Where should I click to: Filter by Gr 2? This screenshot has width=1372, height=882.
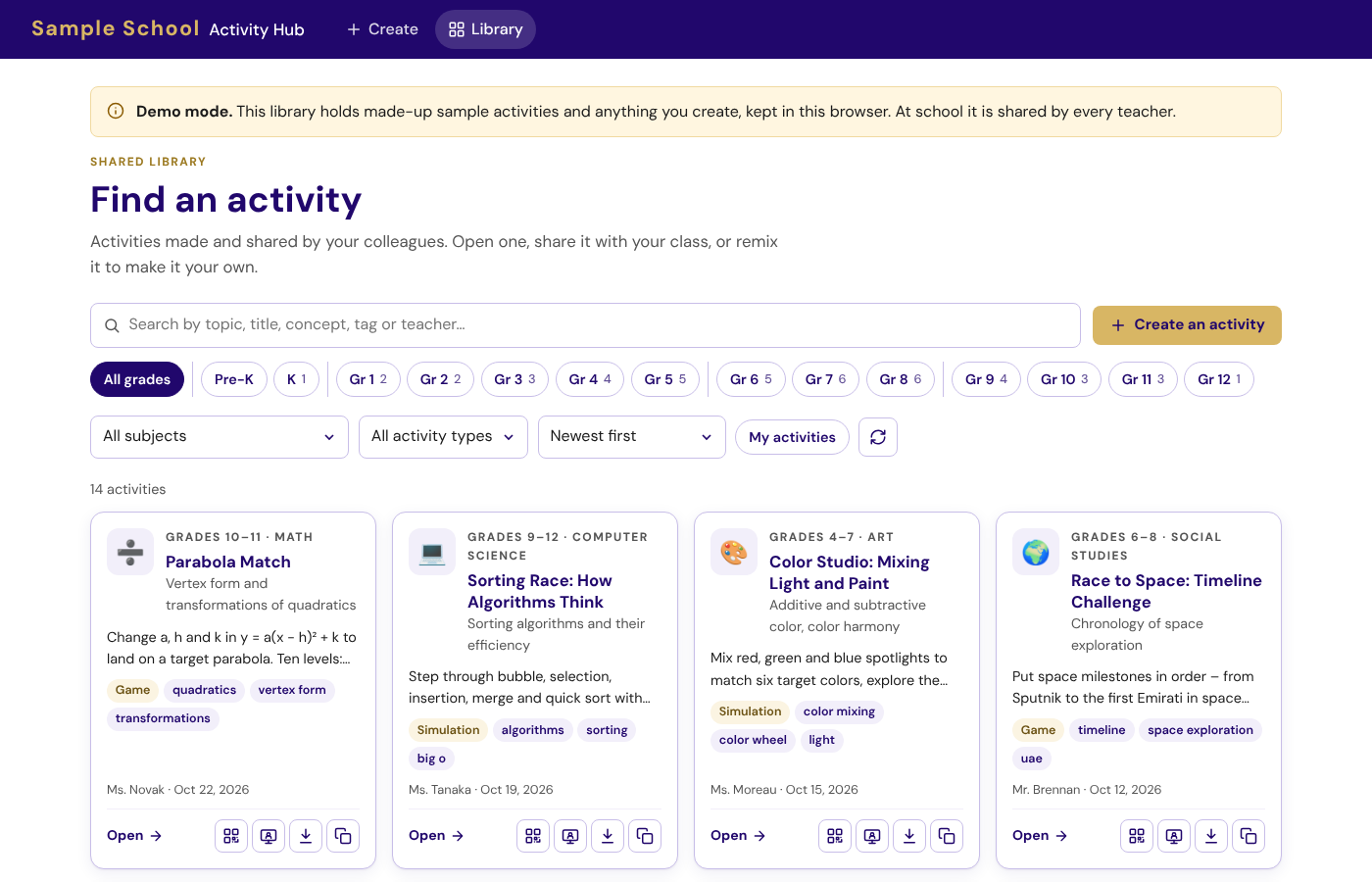(x=441, y=379)
